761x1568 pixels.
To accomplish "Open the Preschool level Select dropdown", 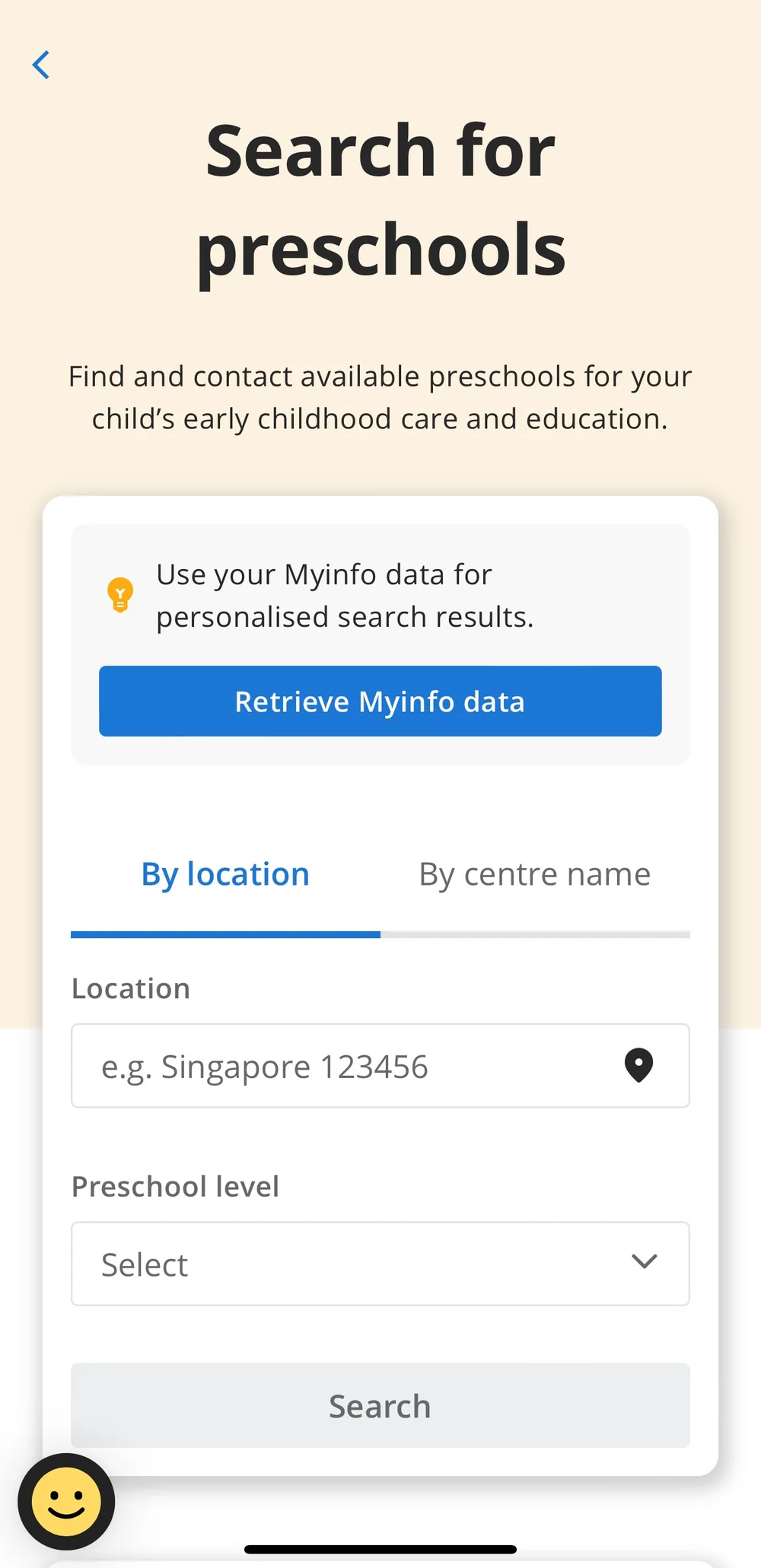I will [x=365, y=1264].
